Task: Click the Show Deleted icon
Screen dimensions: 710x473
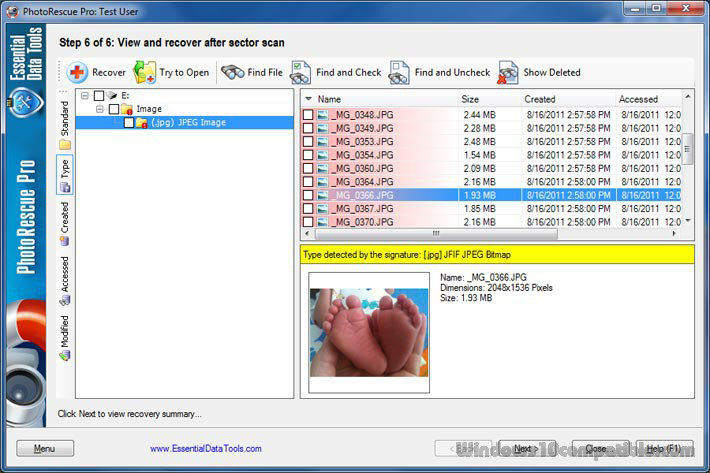Action: tap(509, 72)
